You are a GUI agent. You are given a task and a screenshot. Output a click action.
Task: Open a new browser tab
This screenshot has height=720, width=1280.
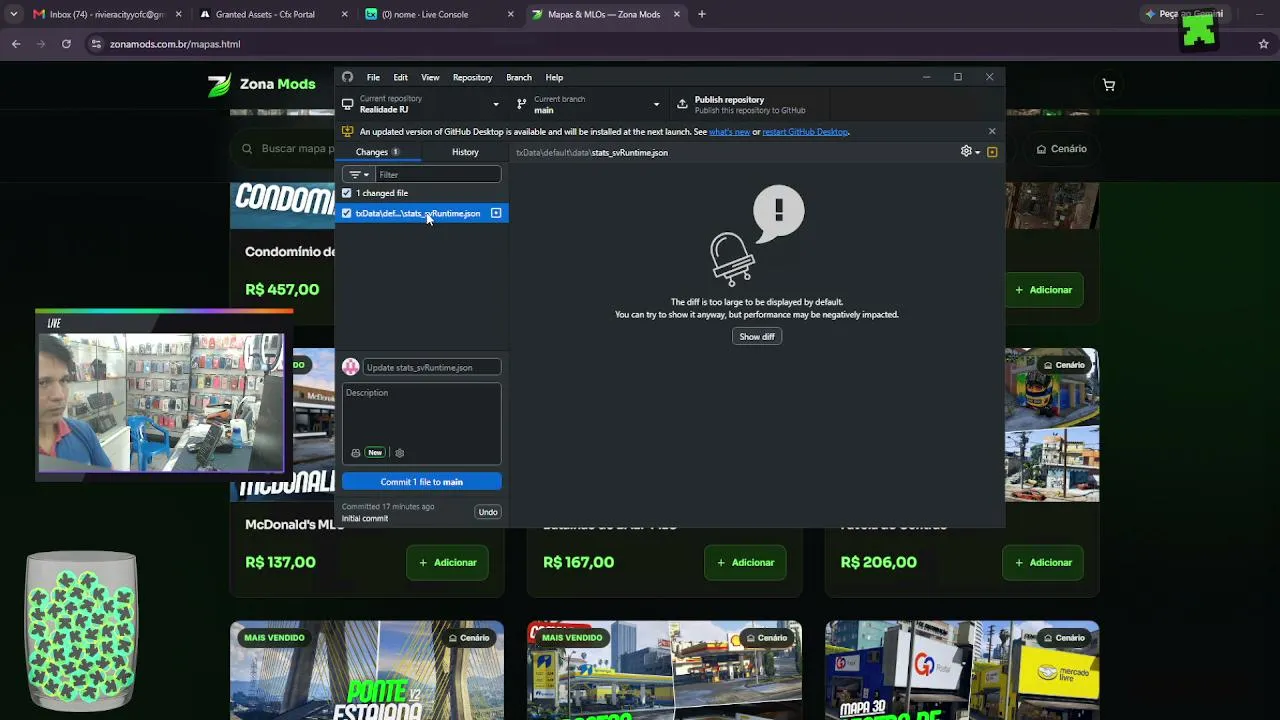pos(702,15)
